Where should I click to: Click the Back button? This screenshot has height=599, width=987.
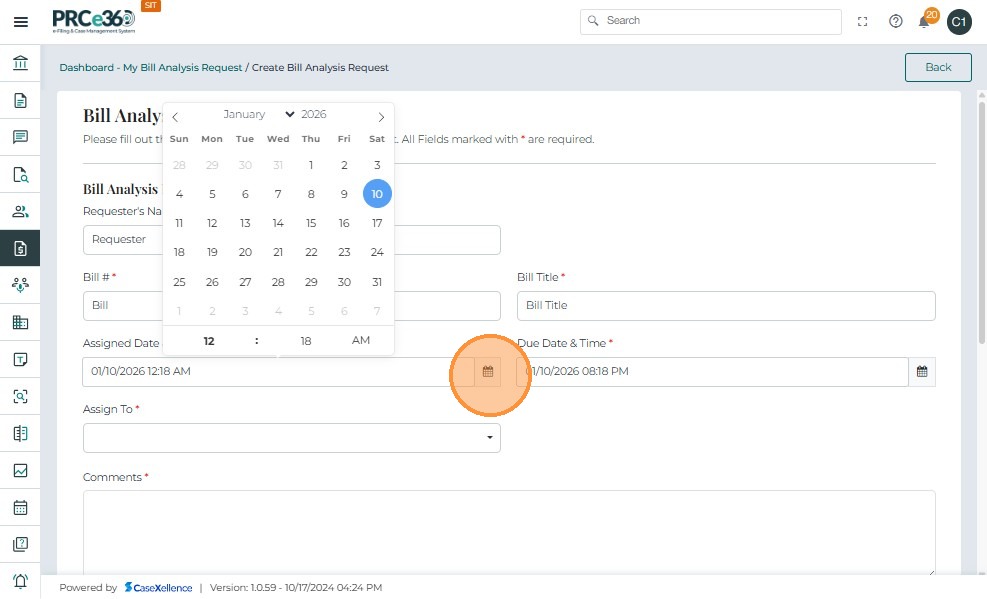click(938, 67)
